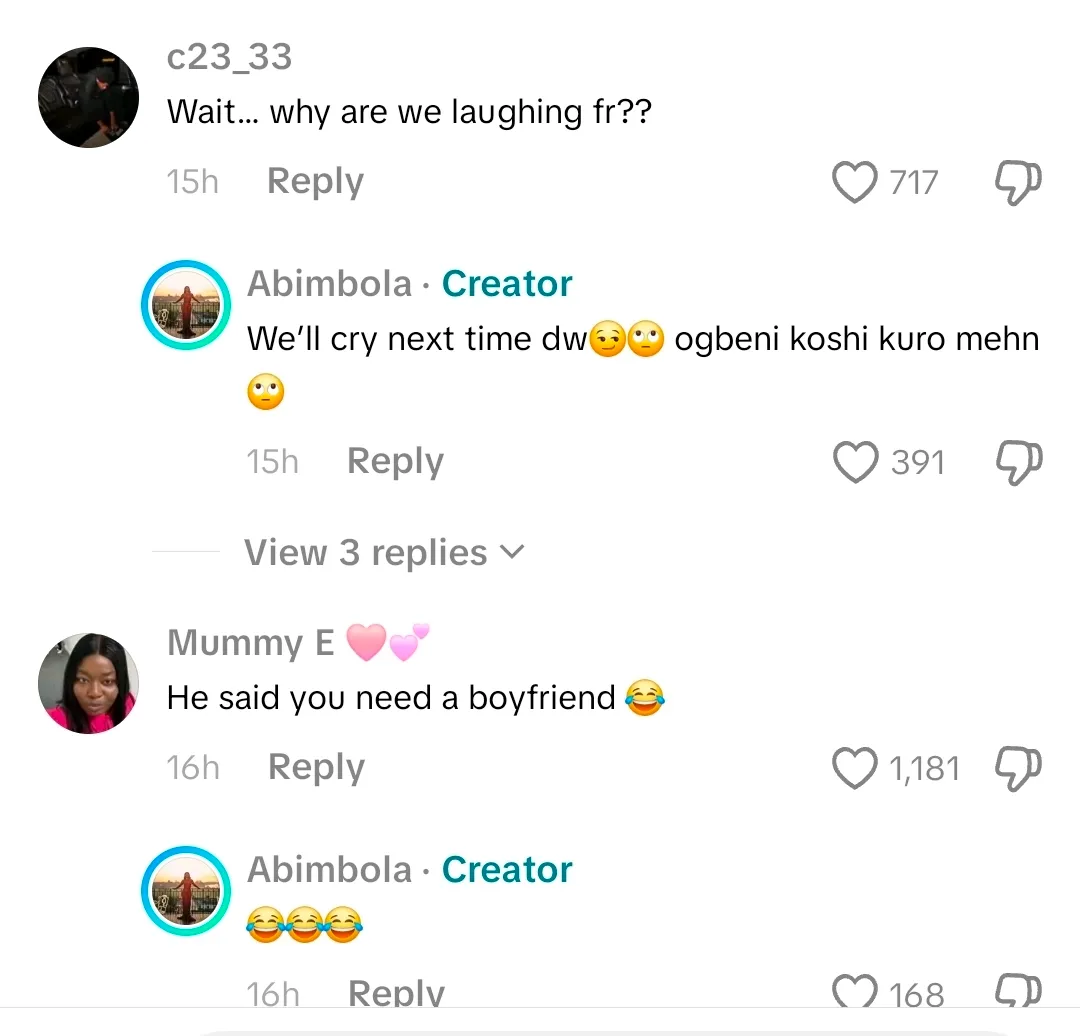Dislike c23_33's comment
The image size is (1080, 1036).
(x=1019, y=183)
